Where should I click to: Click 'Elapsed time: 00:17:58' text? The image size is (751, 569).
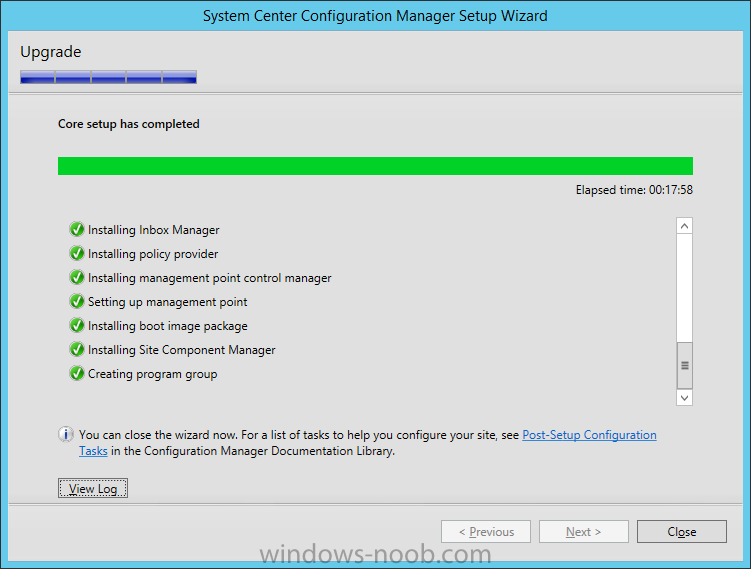coord(634,190)
